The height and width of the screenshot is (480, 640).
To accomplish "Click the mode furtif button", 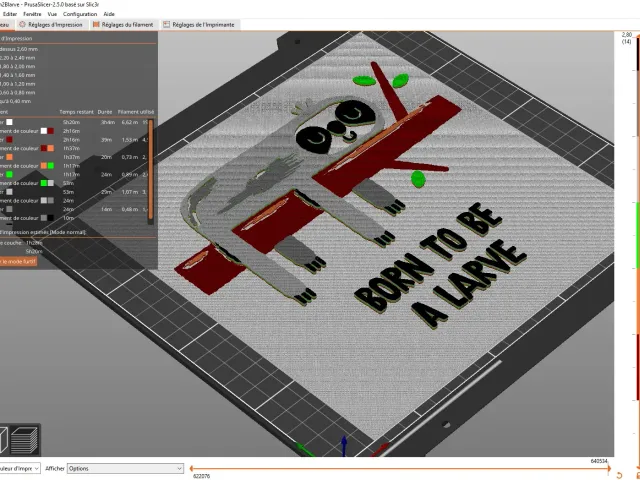I will (x=18, y=262).
